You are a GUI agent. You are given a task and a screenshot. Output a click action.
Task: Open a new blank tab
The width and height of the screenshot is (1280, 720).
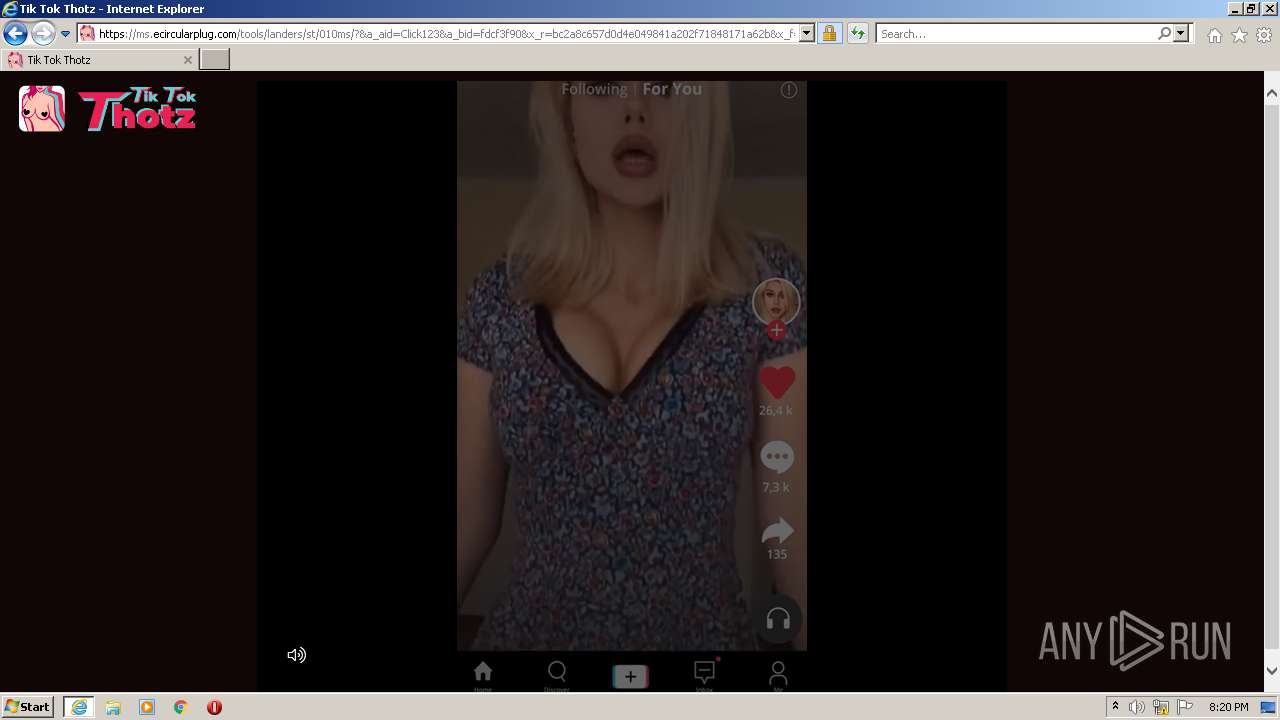point(215,60)
